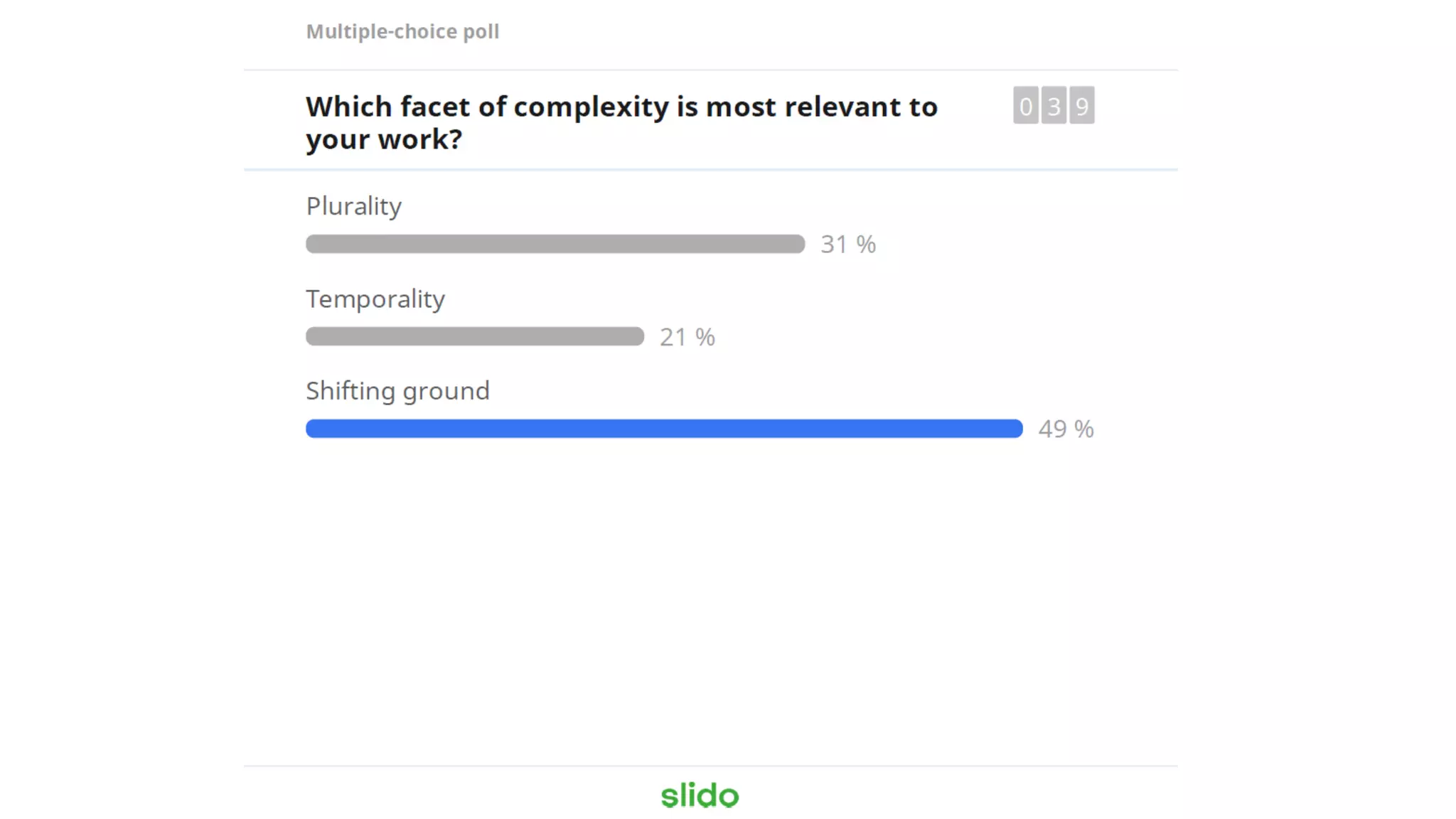This screenshot has height=819, width=1456.
Task: Click the 21 % result value
Action: (x=687, y=337)
